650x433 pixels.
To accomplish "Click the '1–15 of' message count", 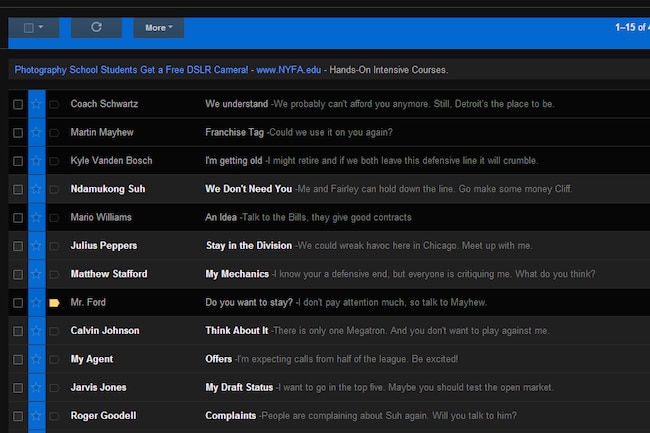I will 632,27.
